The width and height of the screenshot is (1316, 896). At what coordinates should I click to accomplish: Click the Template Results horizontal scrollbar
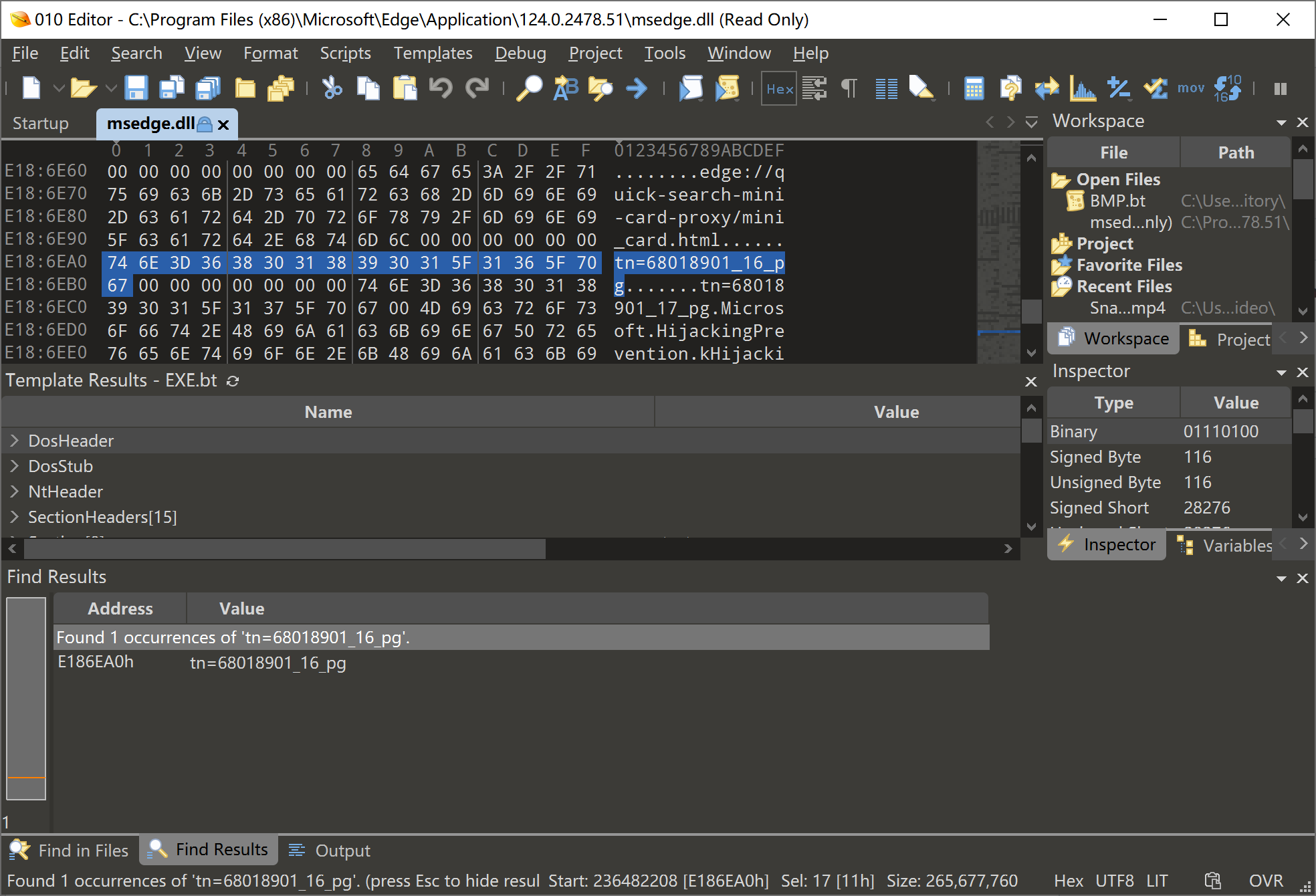coord(284,549)
